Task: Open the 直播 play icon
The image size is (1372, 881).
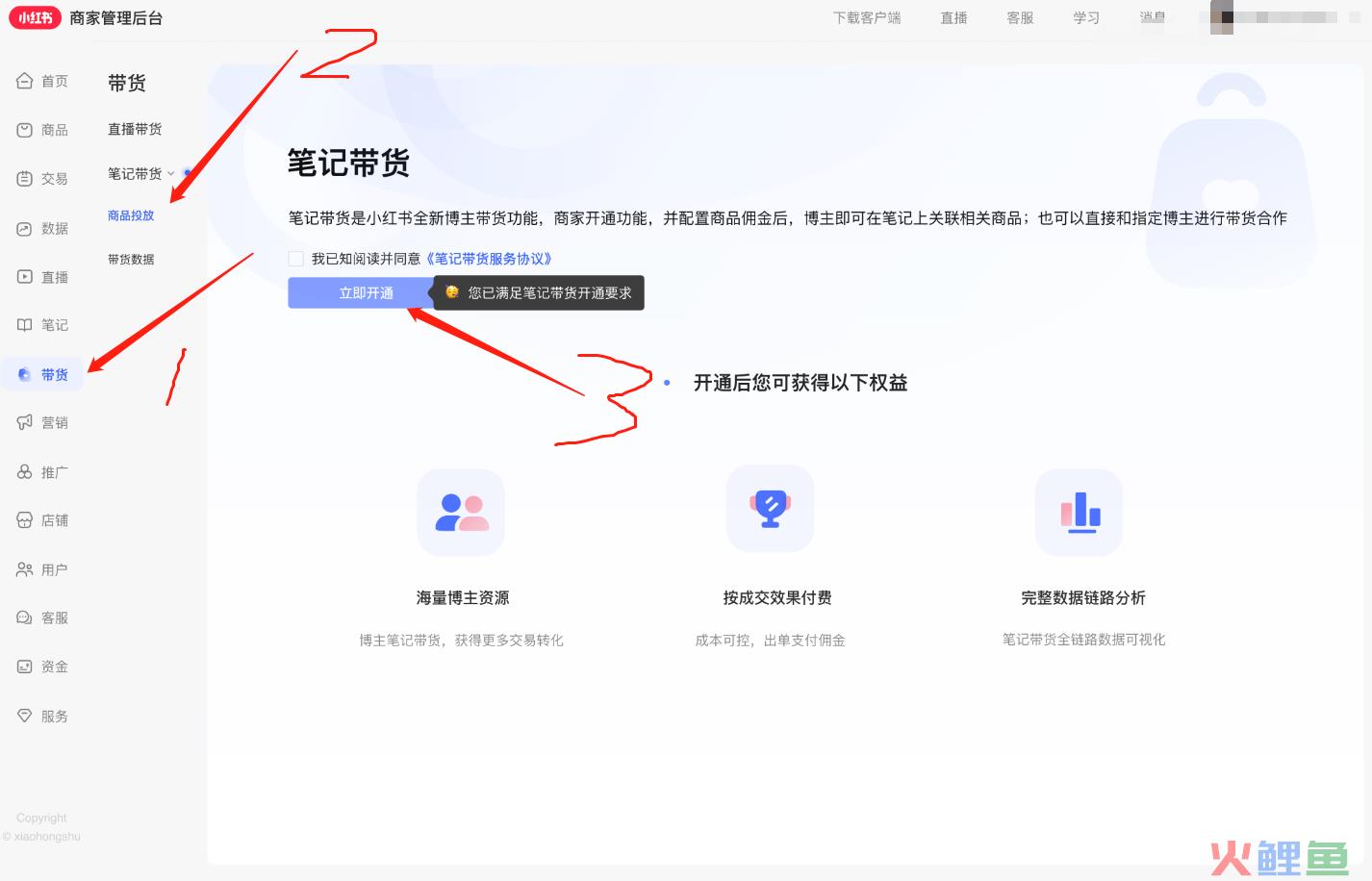Action: (x=25, y=276)
